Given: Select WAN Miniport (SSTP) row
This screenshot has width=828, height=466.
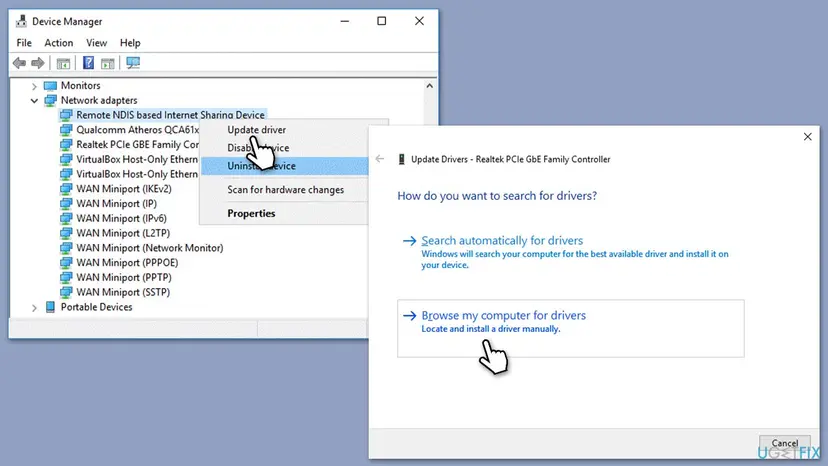Looking at the screenshot, I should [x=123, y=293].
